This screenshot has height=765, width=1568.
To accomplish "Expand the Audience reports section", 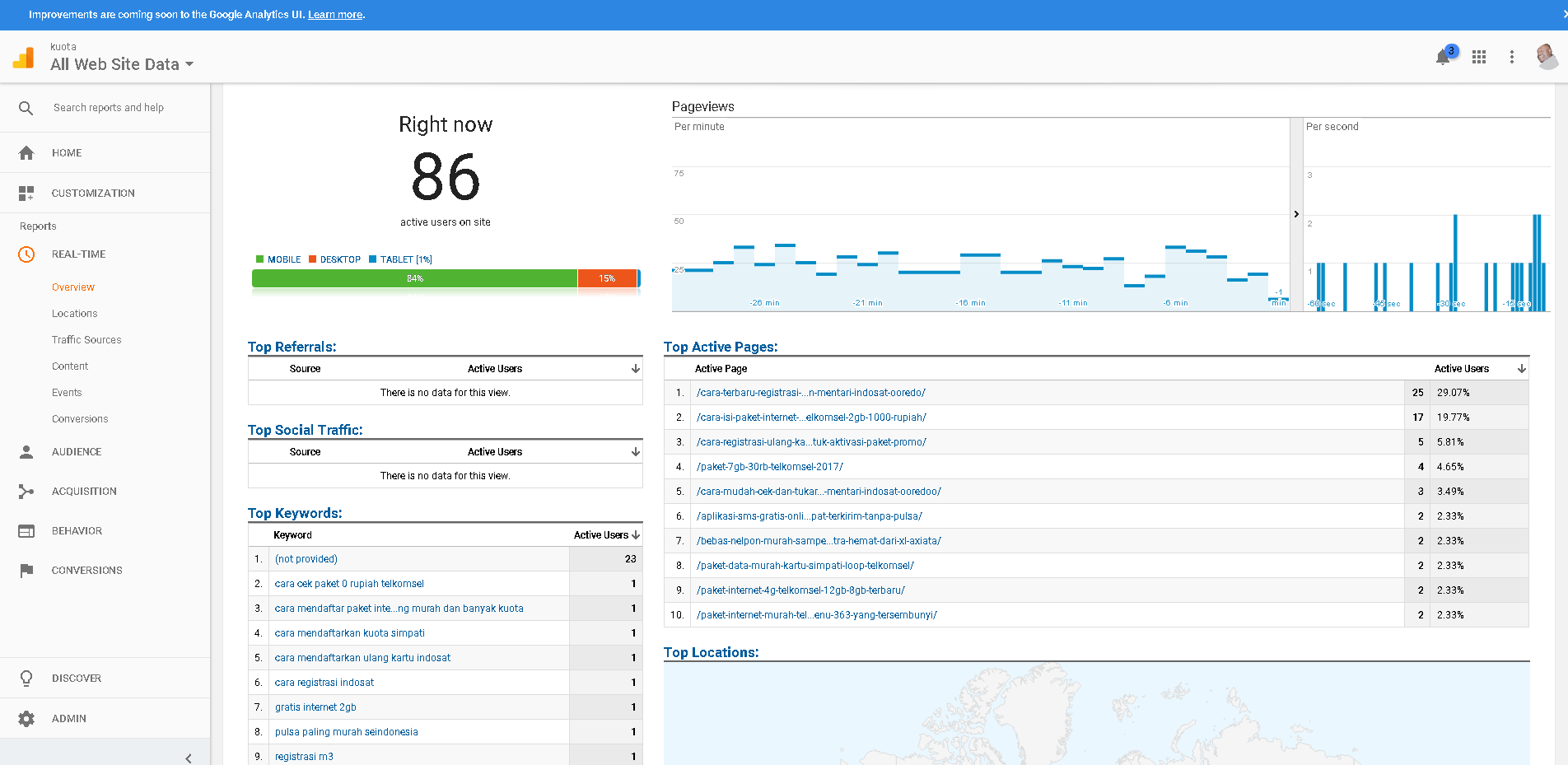I will click(77, 452).
